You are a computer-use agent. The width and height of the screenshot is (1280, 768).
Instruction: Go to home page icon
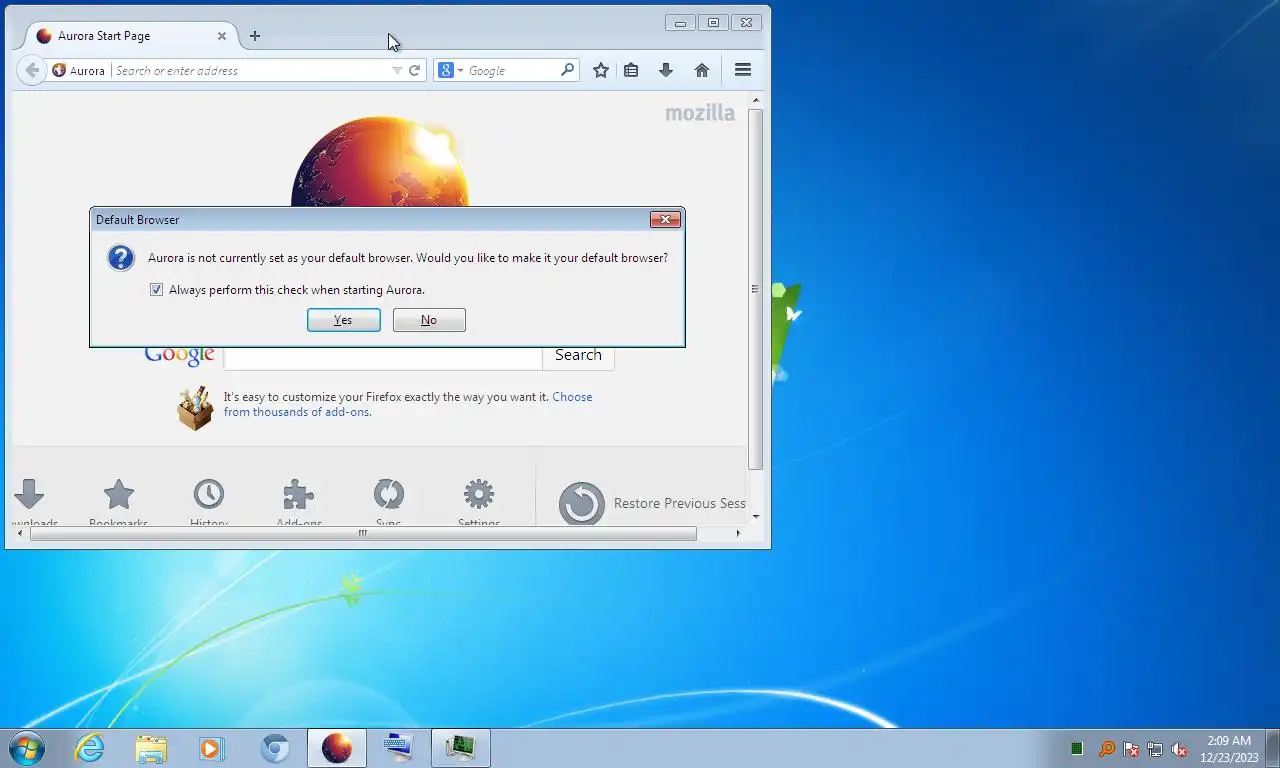[702, 70]
